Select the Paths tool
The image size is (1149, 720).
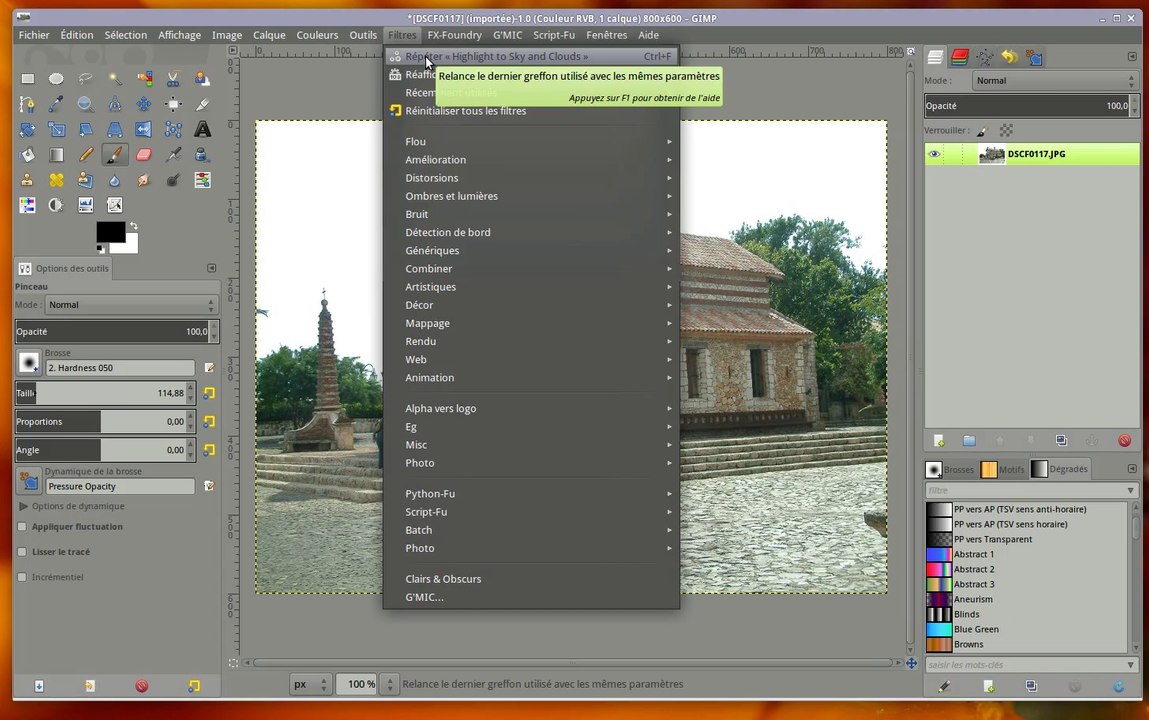pos(27,104)
